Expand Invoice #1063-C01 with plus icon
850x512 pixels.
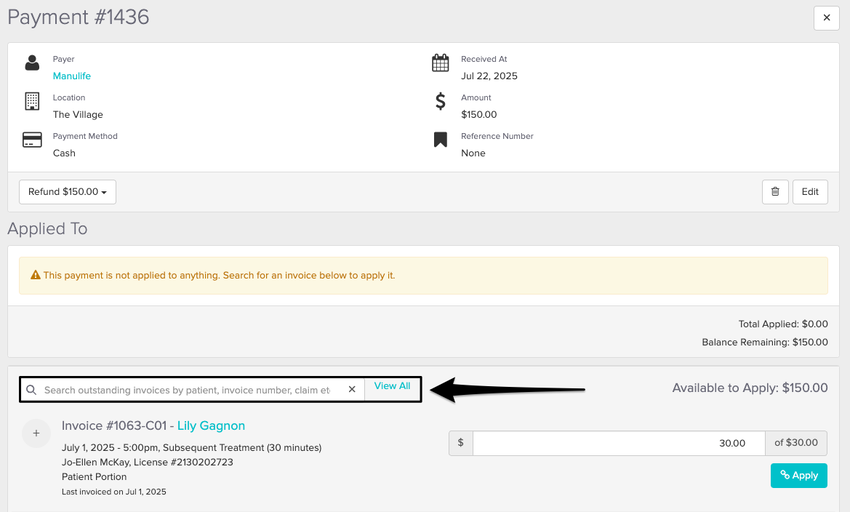36,433
